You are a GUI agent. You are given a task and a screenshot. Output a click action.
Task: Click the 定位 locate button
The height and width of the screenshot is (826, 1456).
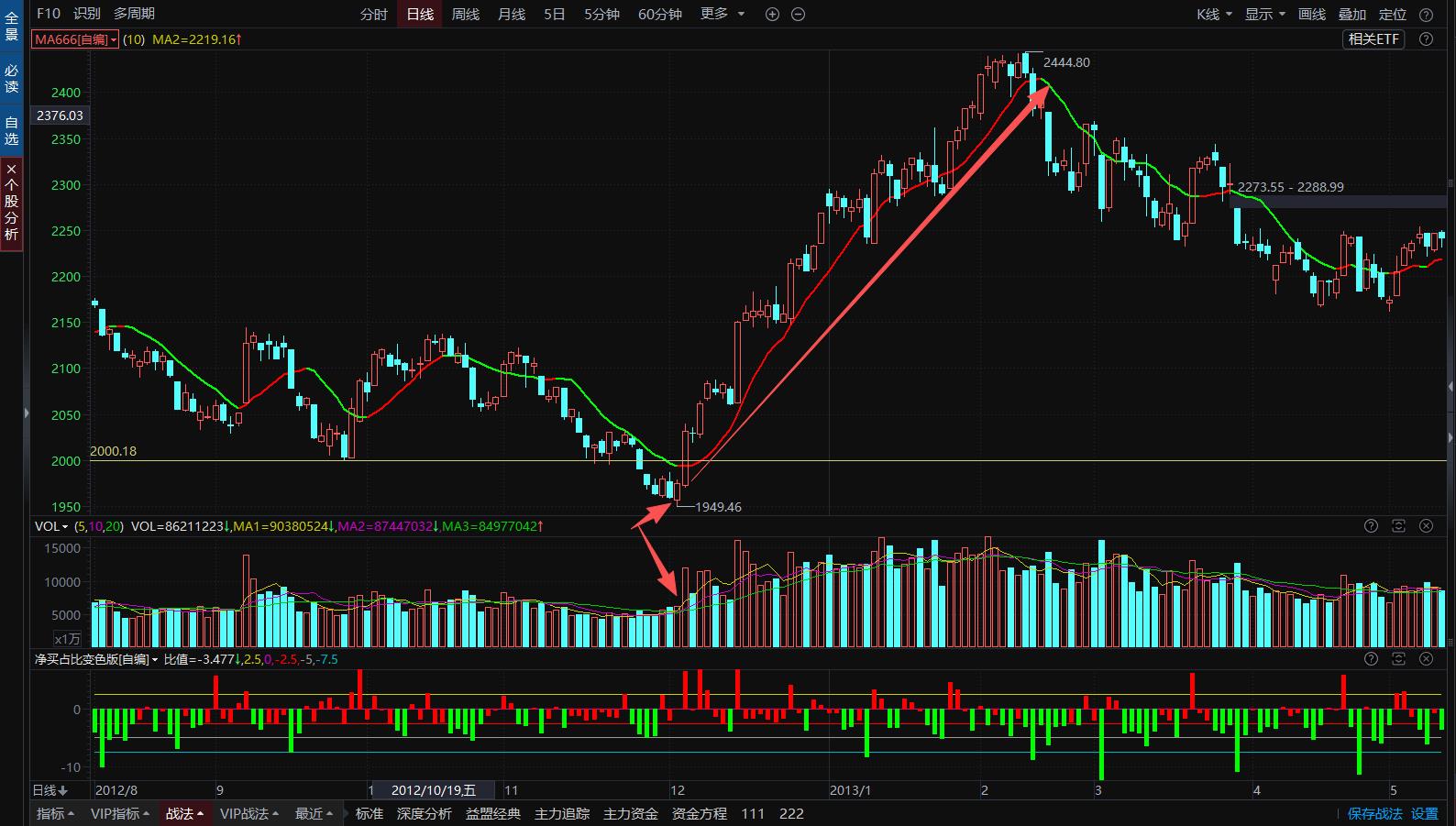[1393, 15]
